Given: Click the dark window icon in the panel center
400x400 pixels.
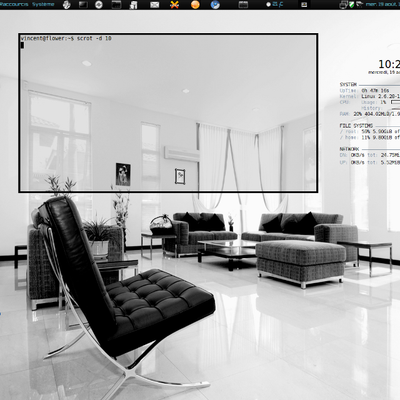Looking at the screenshot, I should coord(243,5).
